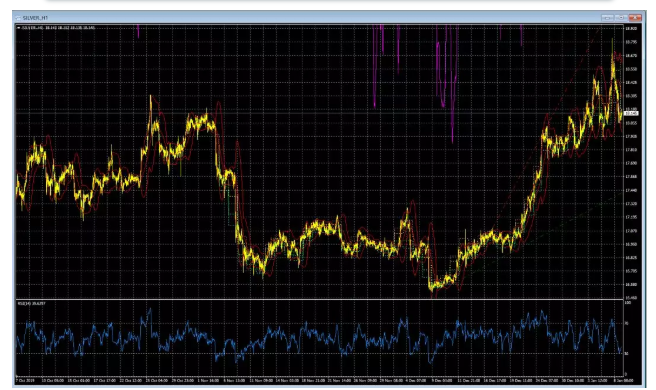Select RSI scale 100 level label
The image size is (656, 390).
click(x=628, y=303)
